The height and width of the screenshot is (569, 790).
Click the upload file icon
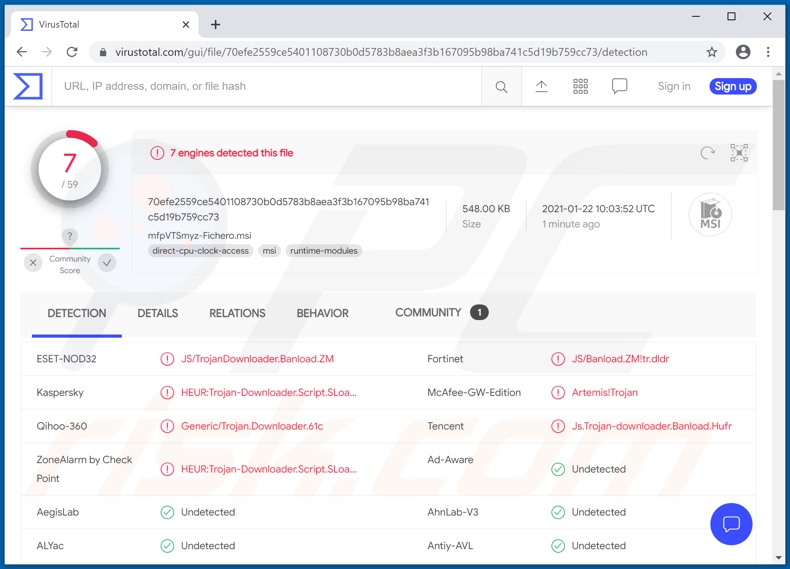tap(541, 86)
